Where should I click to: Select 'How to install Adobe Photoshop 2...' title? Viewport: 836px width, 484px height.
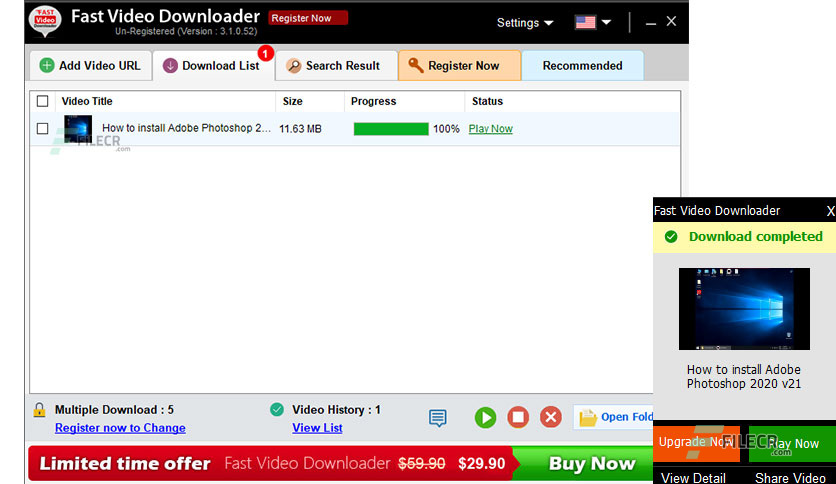[x=186, y=128]
